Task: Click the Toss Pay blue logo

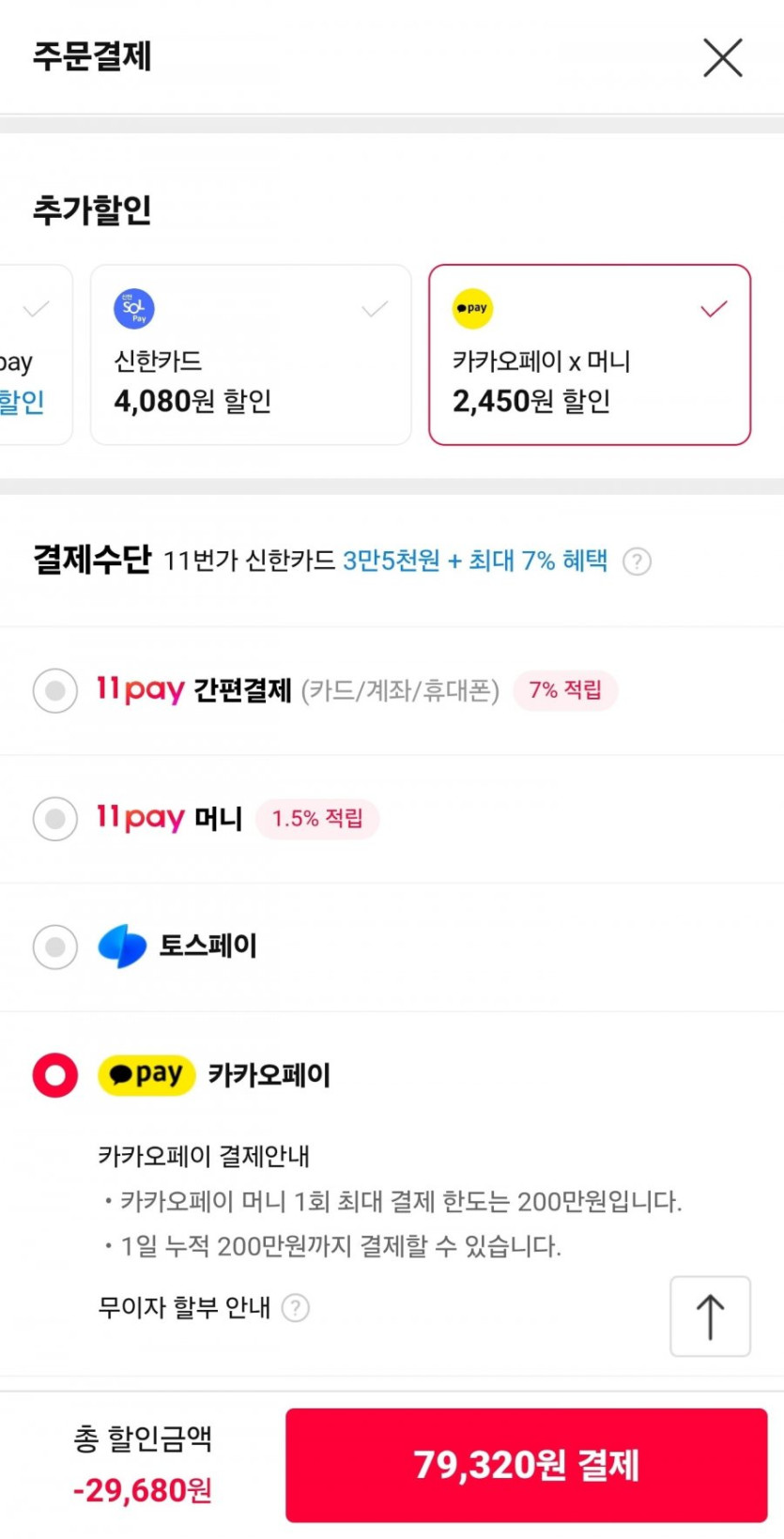Action: pos(123,946)
